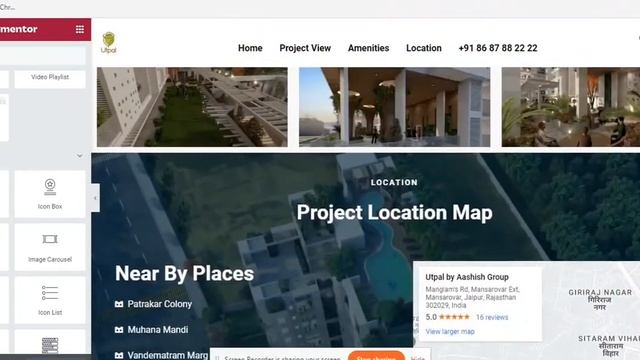Click the Stop sharing button
640x360 pixels.
[x=376, y=356]
